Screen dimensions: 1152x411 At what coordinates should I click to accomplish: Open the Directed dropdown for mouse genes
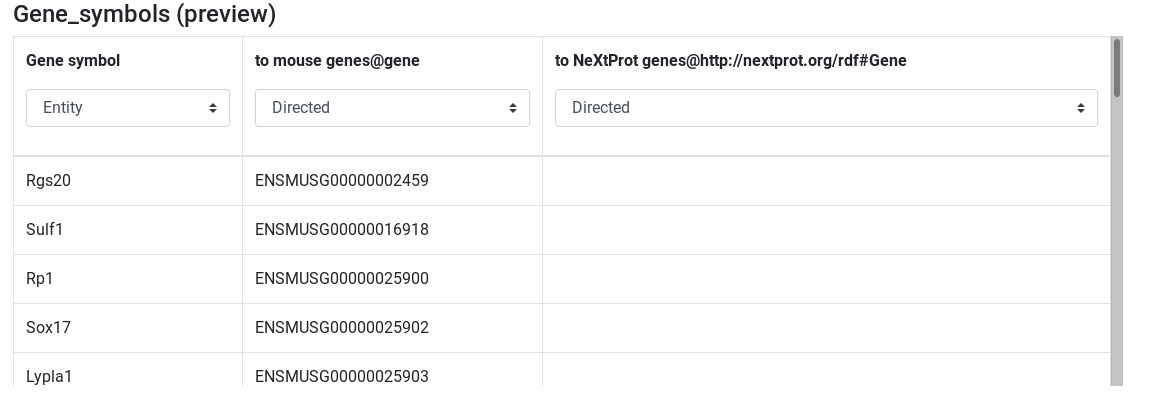tap(392, 108)
